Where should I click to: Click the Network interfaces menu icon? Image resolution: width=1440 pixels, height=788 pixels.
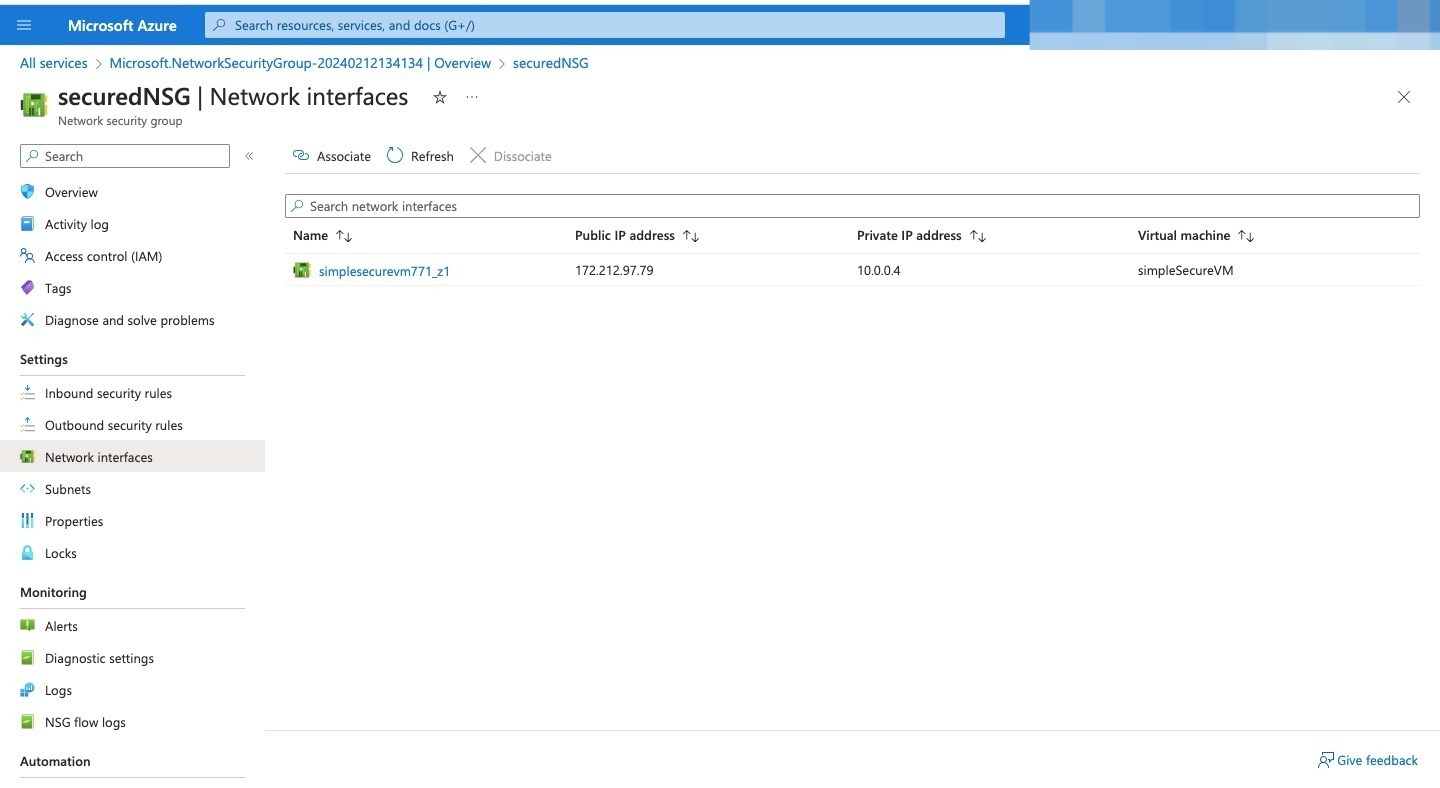click(27, 457)
